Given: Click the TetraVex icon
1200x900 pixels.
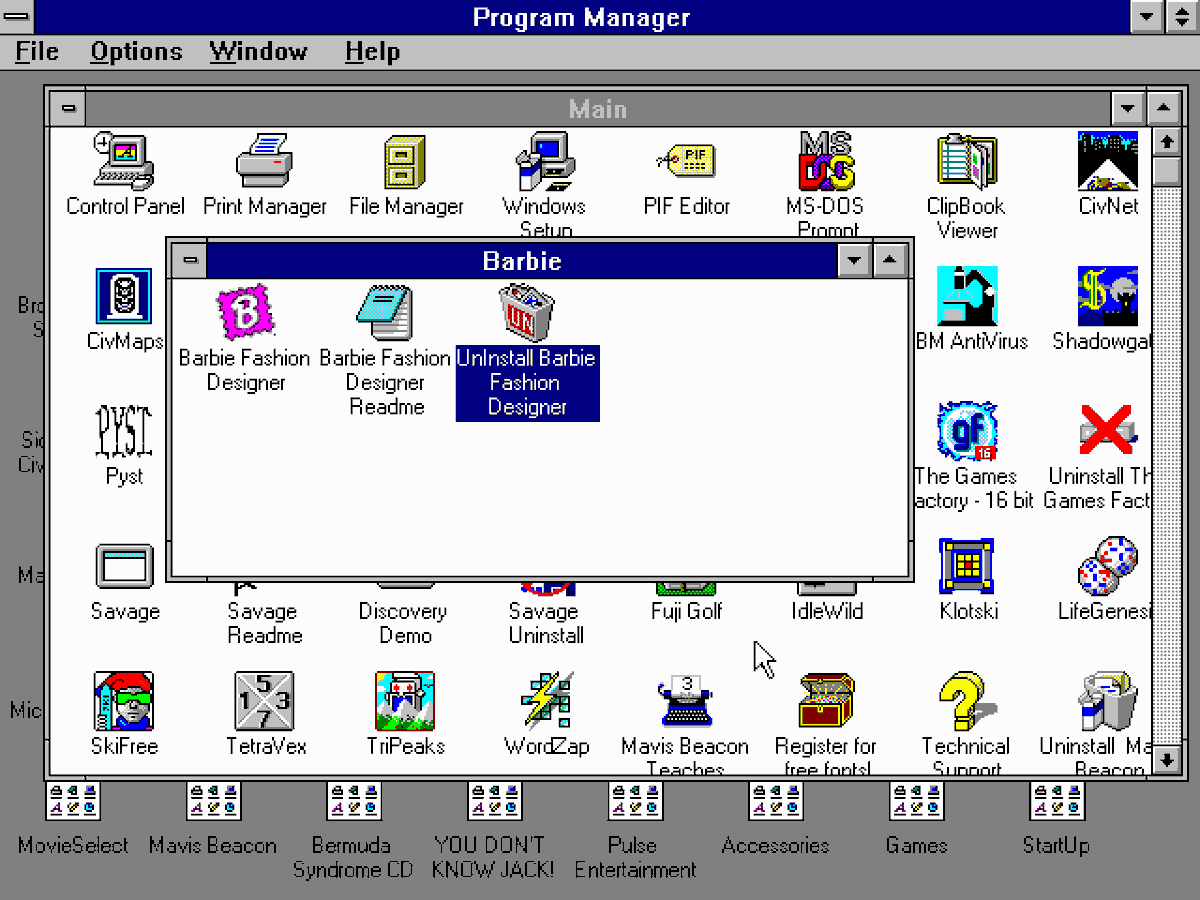Looking at the screenshot, I should point(265,701).
